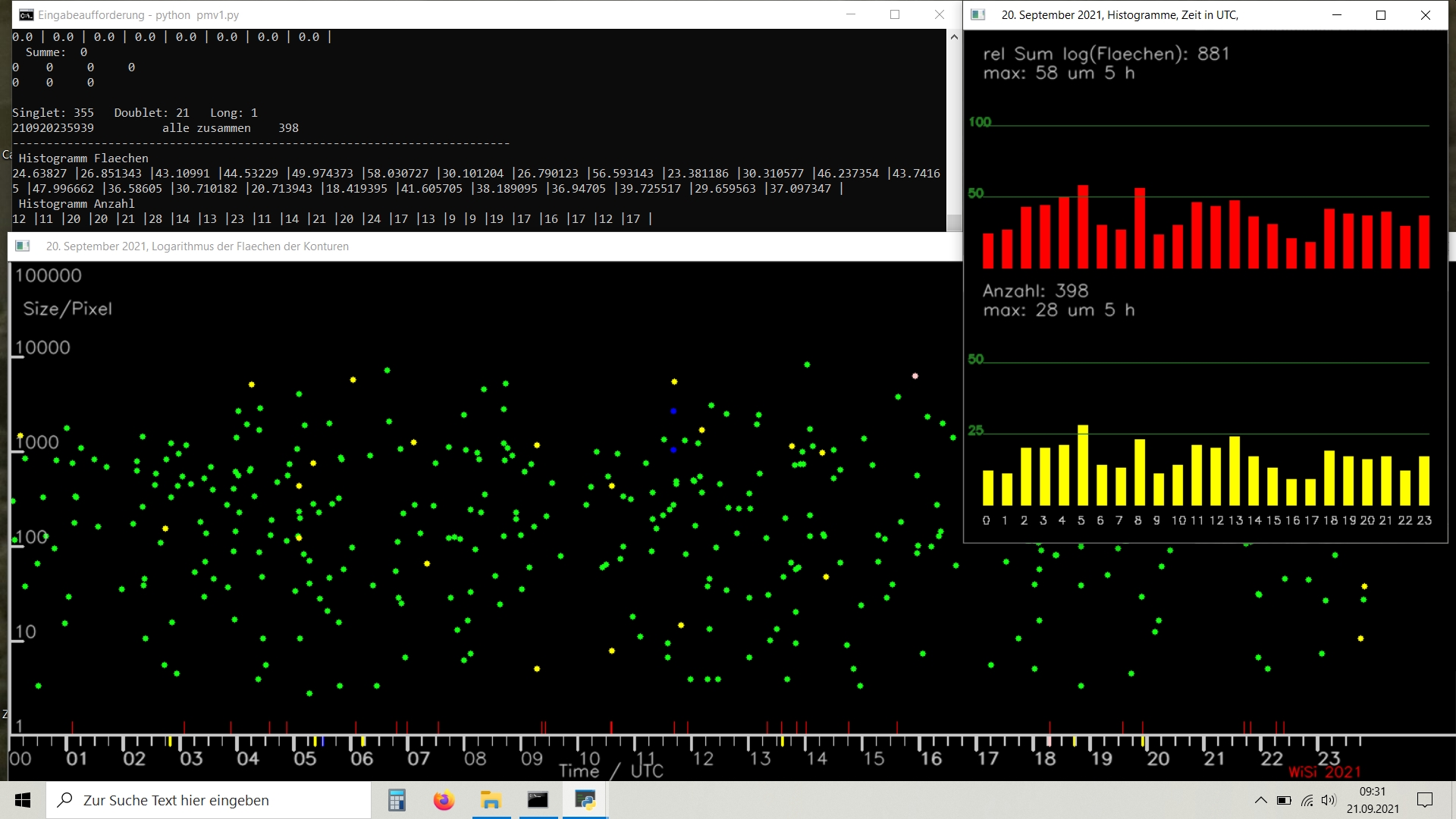Click 'Doublet: 21' in the console

pos(152,113)
